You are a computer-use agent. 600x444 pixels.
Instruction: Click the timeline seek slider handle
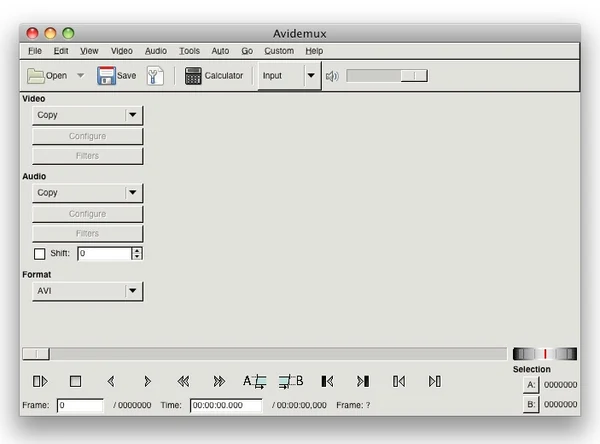(x=36, y=354)
